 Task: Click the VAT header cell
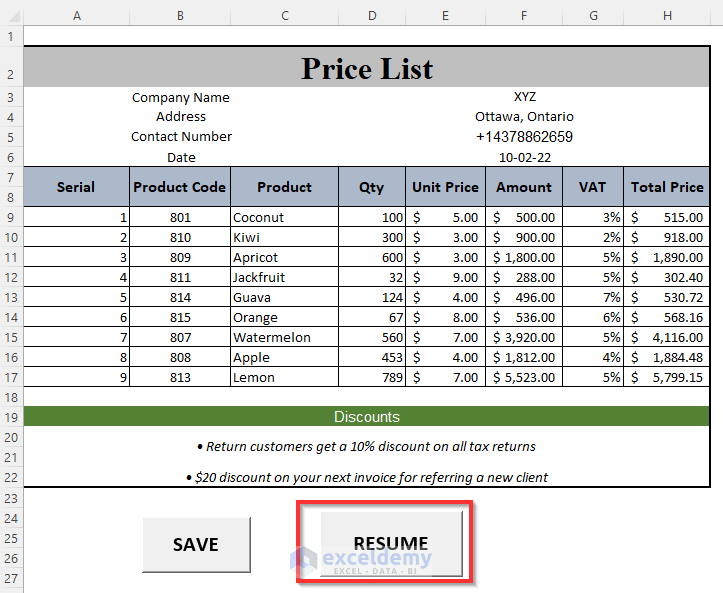[x=593, y=187]
